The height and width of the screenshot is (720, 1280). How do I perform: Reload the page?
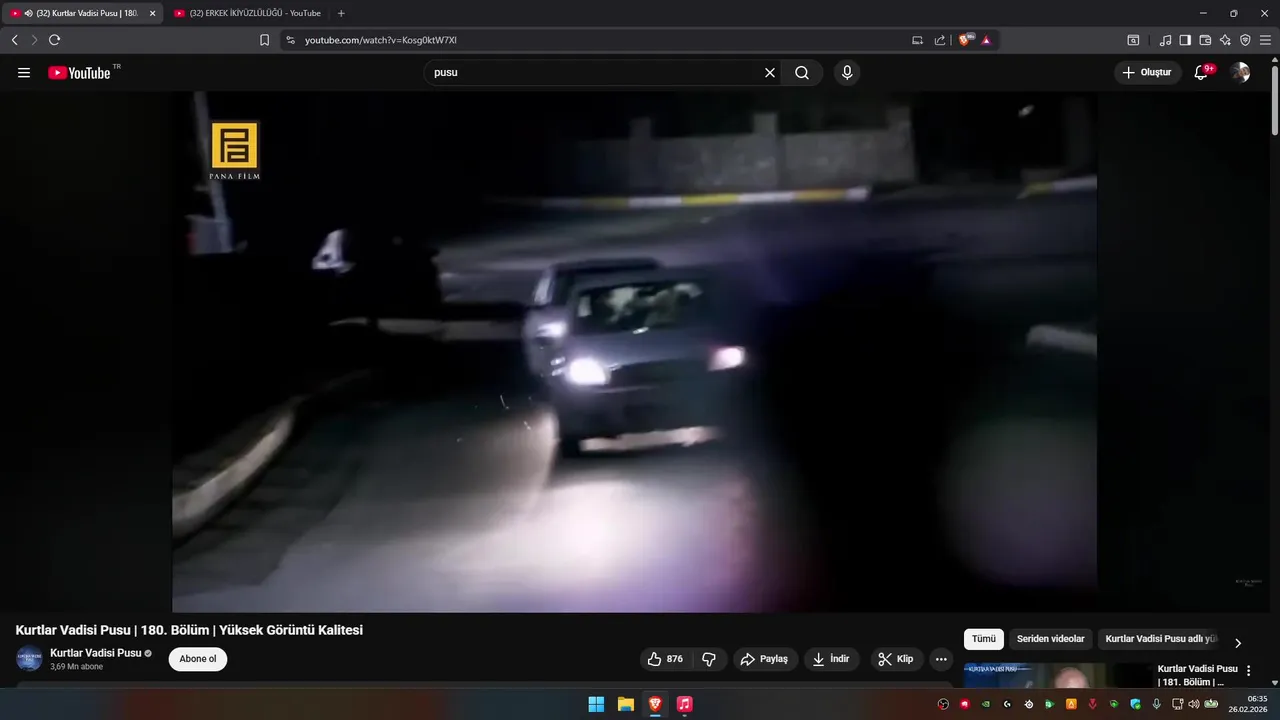[54, 40]
